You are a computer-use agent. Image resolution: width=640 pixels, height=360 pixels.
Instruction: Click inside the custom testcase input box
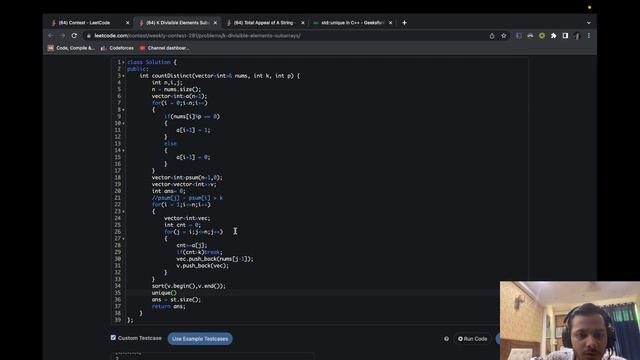[212, 357]
